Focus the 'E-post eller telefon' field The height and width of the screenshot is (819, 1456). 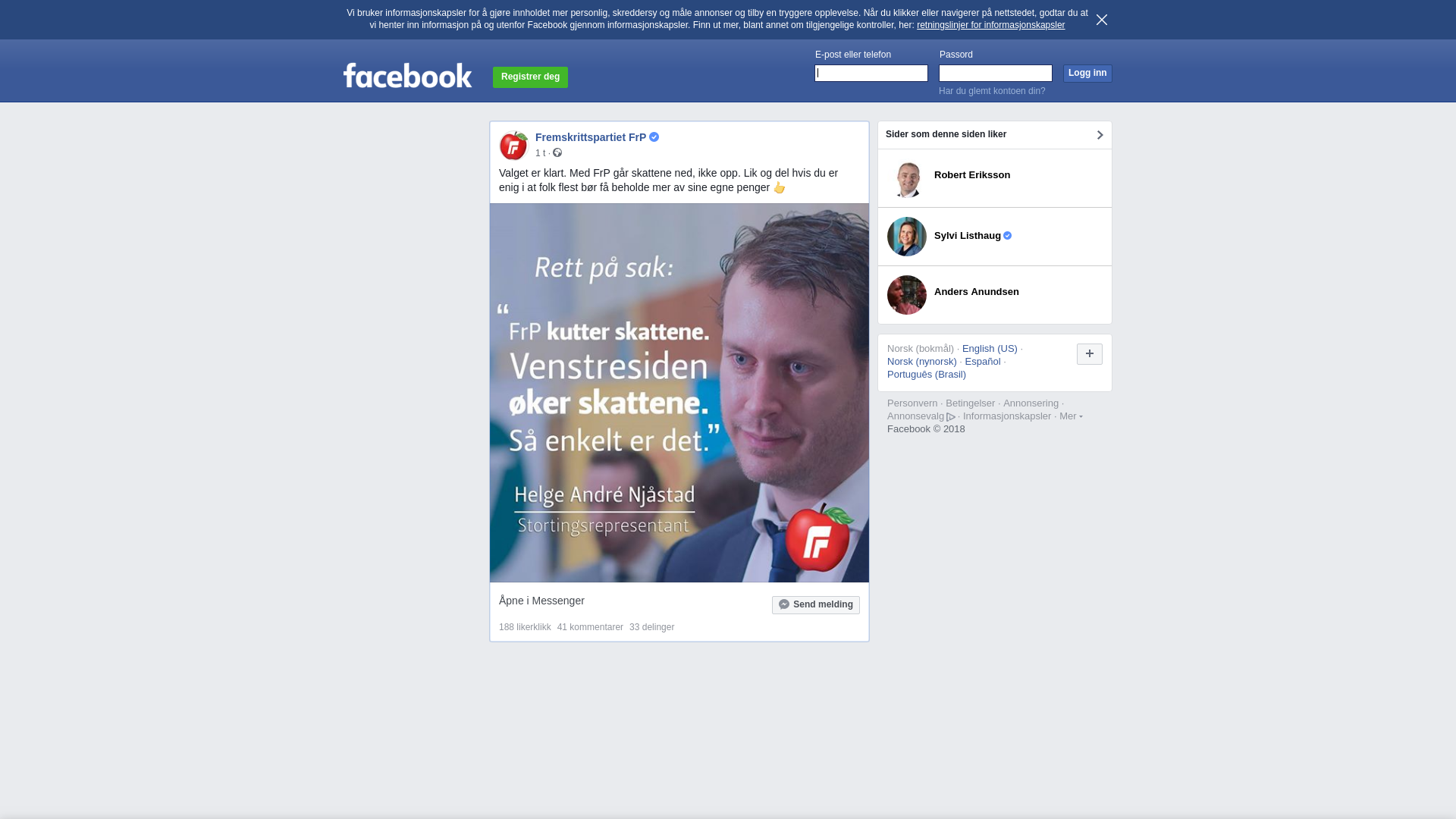pos(871,73)
